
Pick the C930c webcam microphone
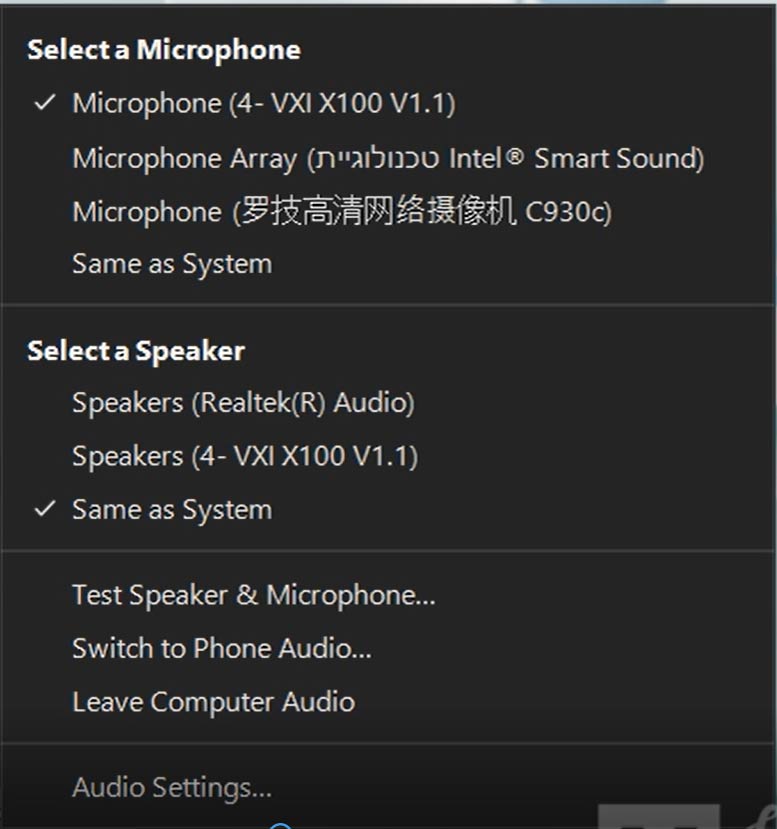(388, 211)
